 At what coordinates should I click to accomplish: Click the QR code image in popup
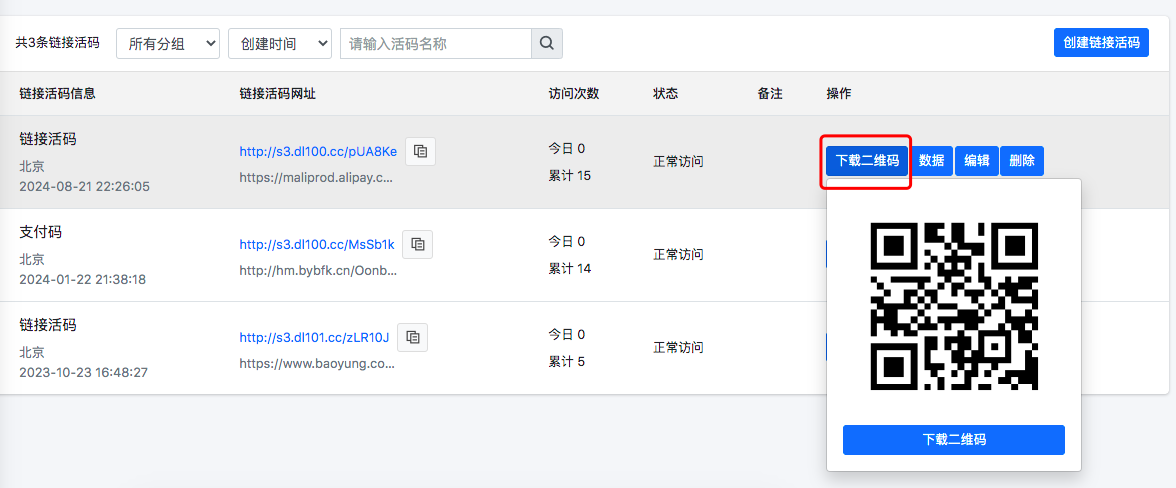954,306
